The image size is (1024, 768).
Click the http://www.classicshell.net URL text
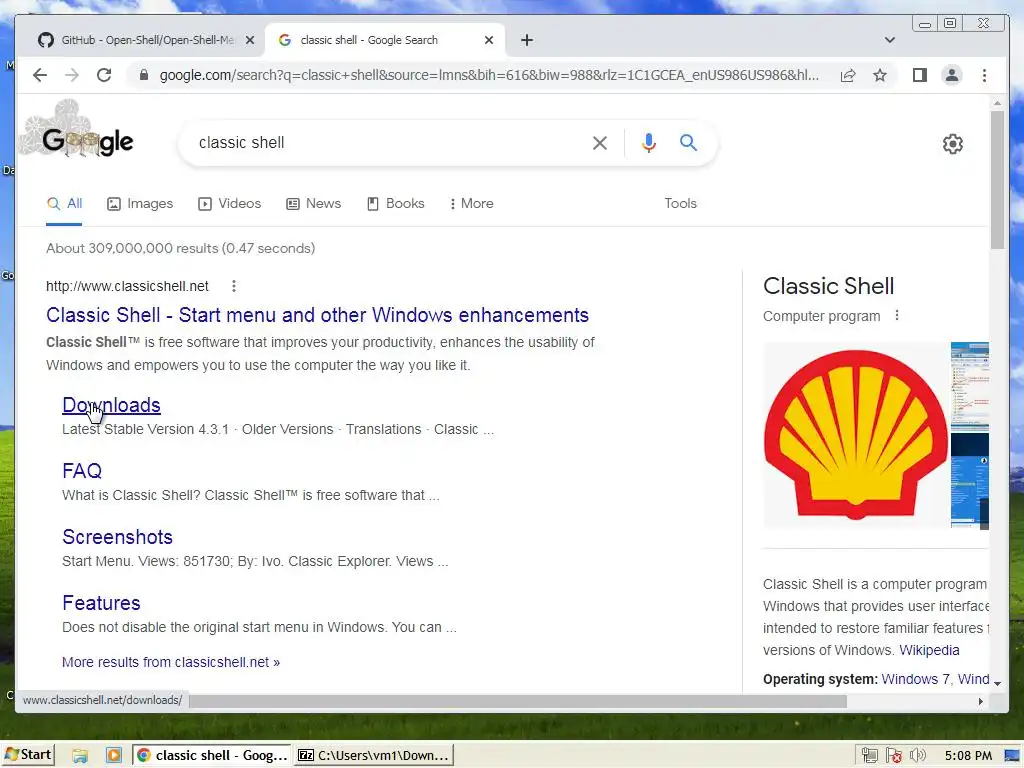tap(127, 286)
